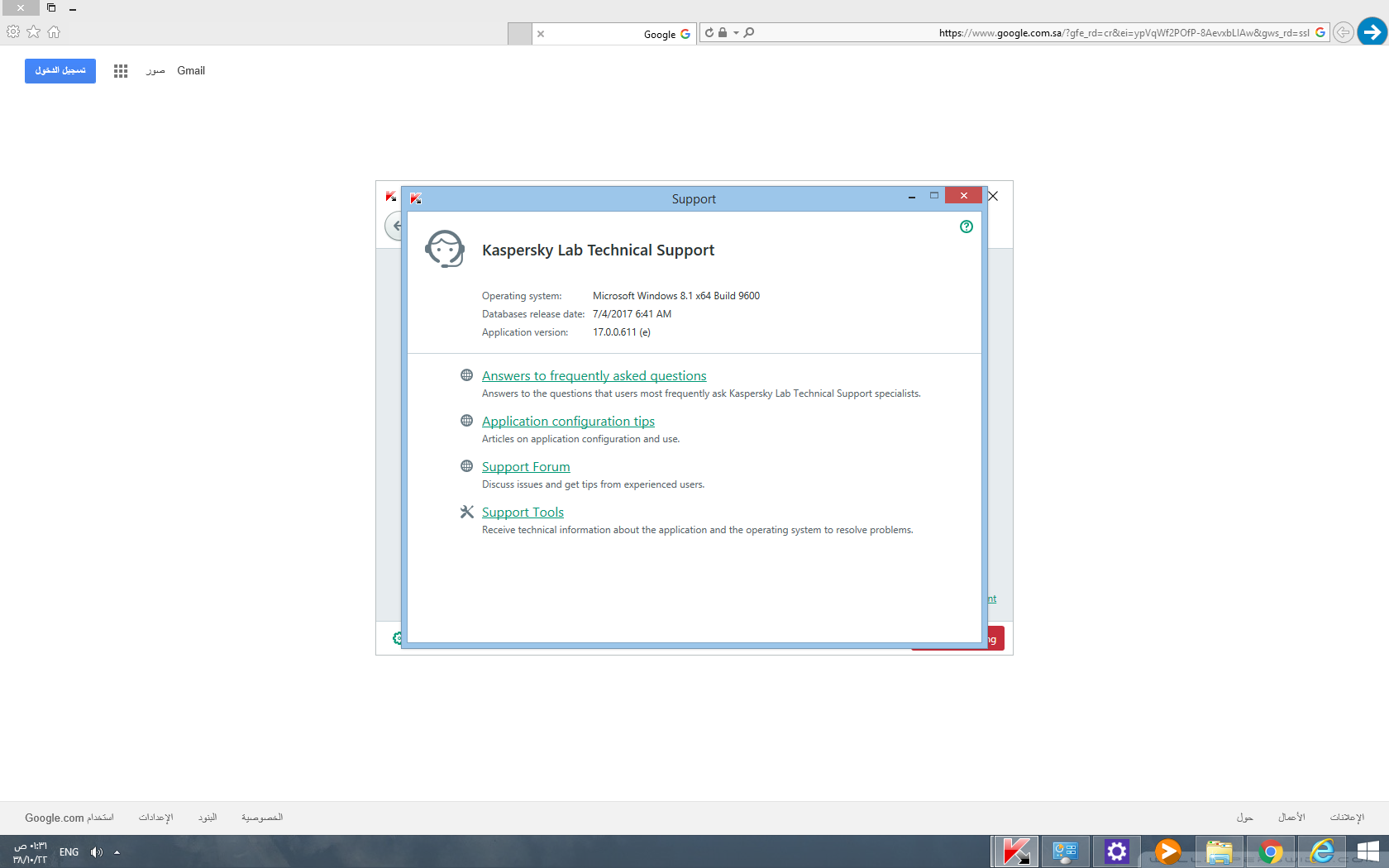The image size is (1389, 868).
Task: Open the Windows Start button
Action: (x=1368, y=851)
